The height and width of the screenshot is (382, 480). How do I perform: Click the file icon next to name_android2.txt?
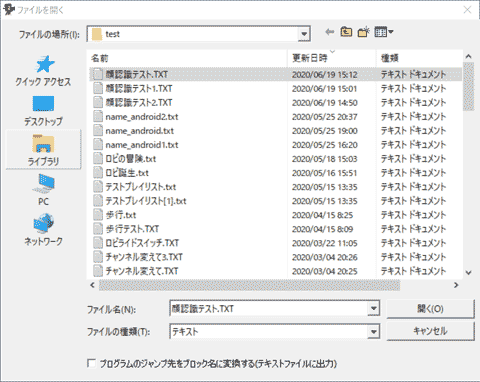98,116
